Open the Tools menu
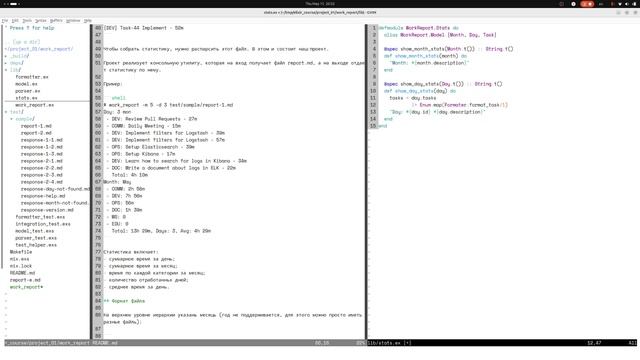This screenshot has width=640, height=360. coord(27,20)
